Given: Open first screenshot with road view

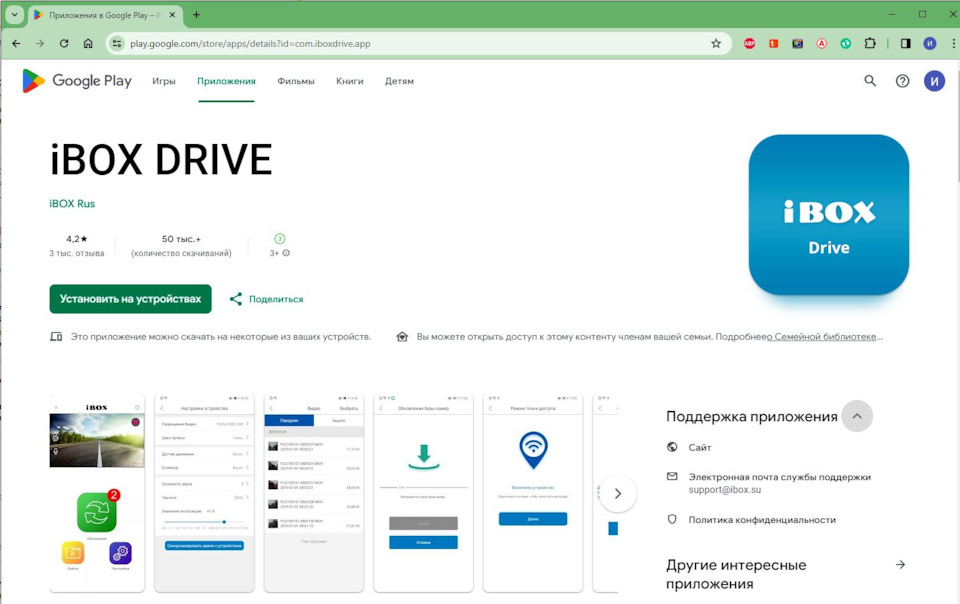Looking at the screenshot, I should (97, 493).
